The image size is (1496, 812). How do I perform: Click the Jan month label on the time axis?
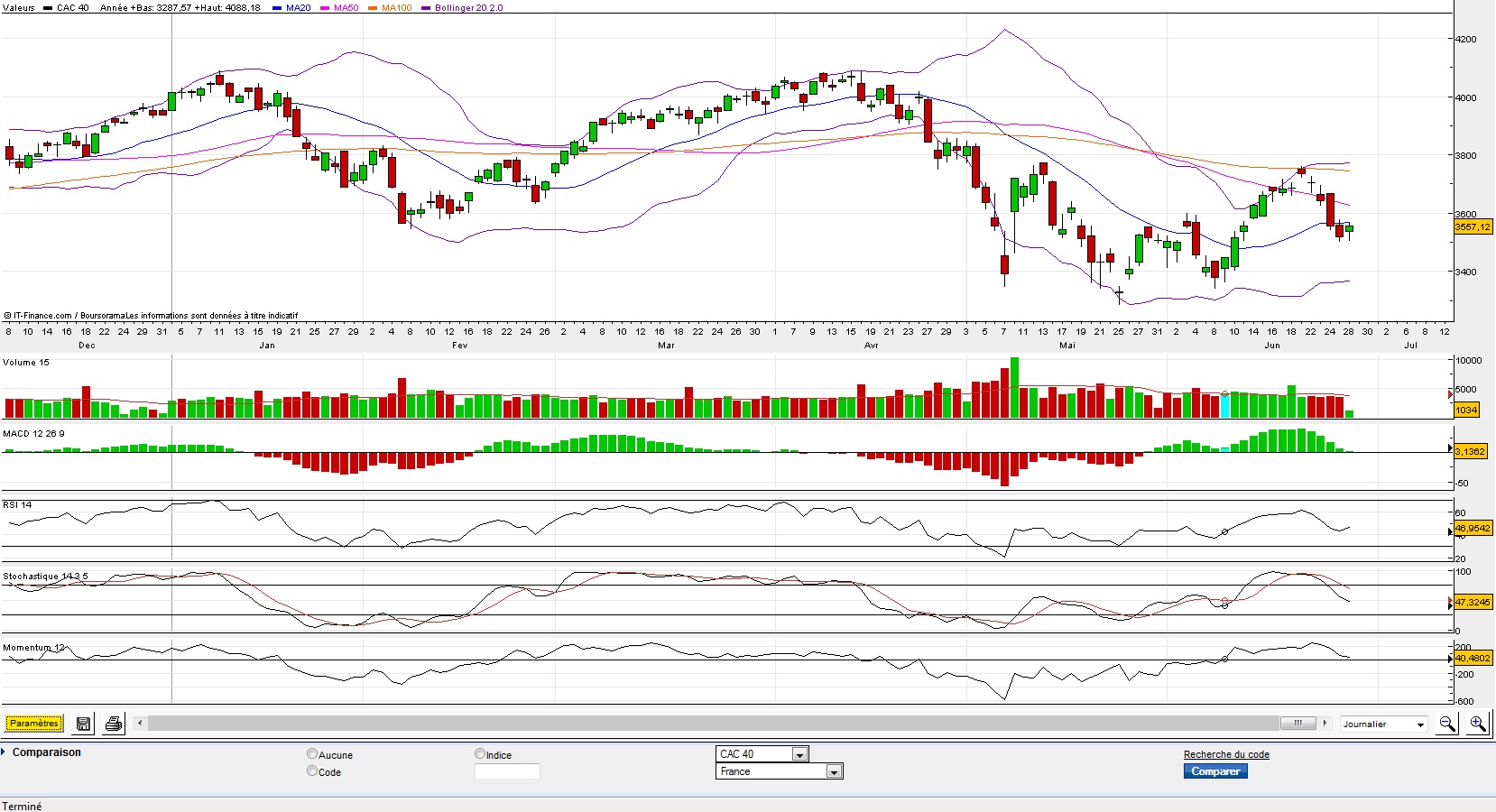point(267,346)
